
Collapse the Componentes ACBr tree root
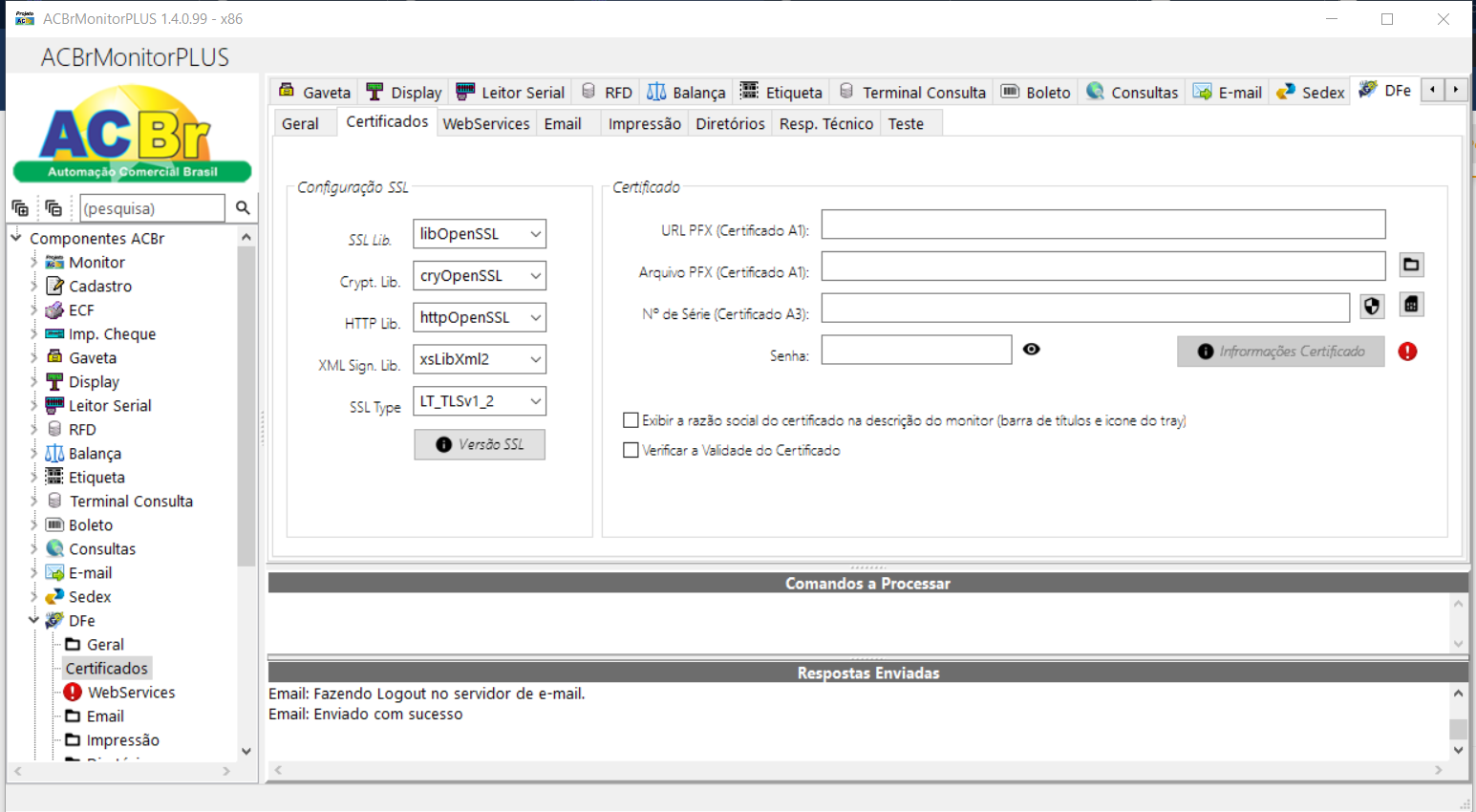coord(16,237)
